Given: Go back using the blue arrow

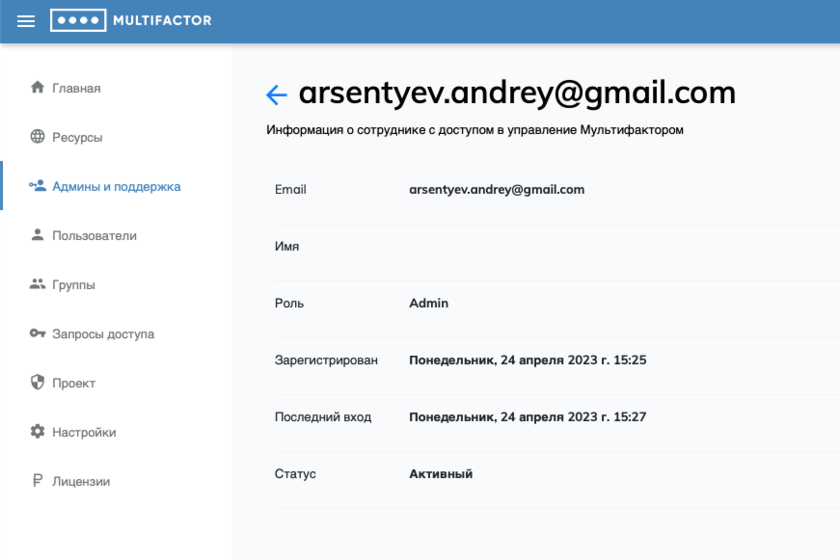Looking at the screenshot, I should [276, 95].
